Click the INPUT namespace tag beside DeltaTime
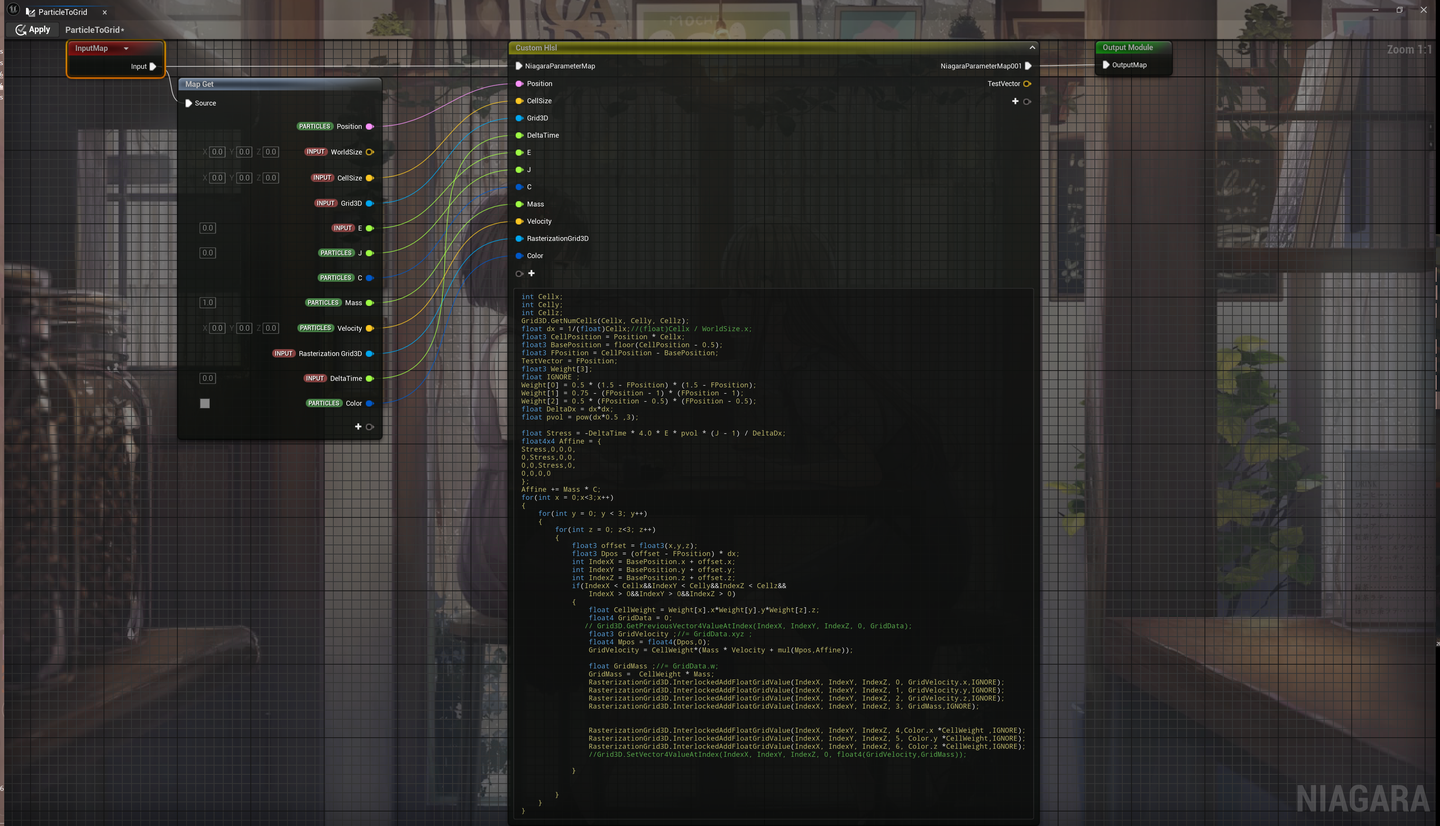Screen dimensions: 1440x826 pos(315,378)
